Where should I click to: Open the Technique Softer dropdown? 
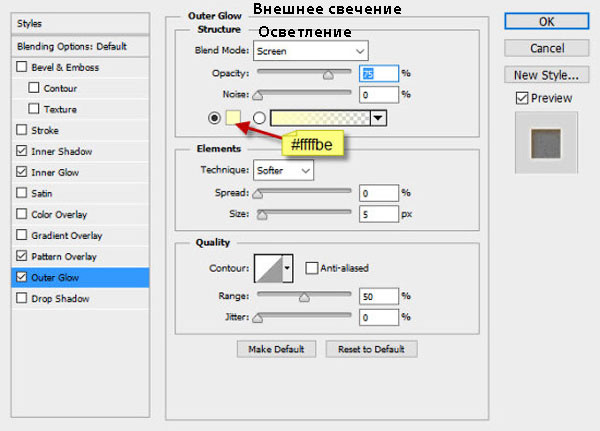point(283,170)
